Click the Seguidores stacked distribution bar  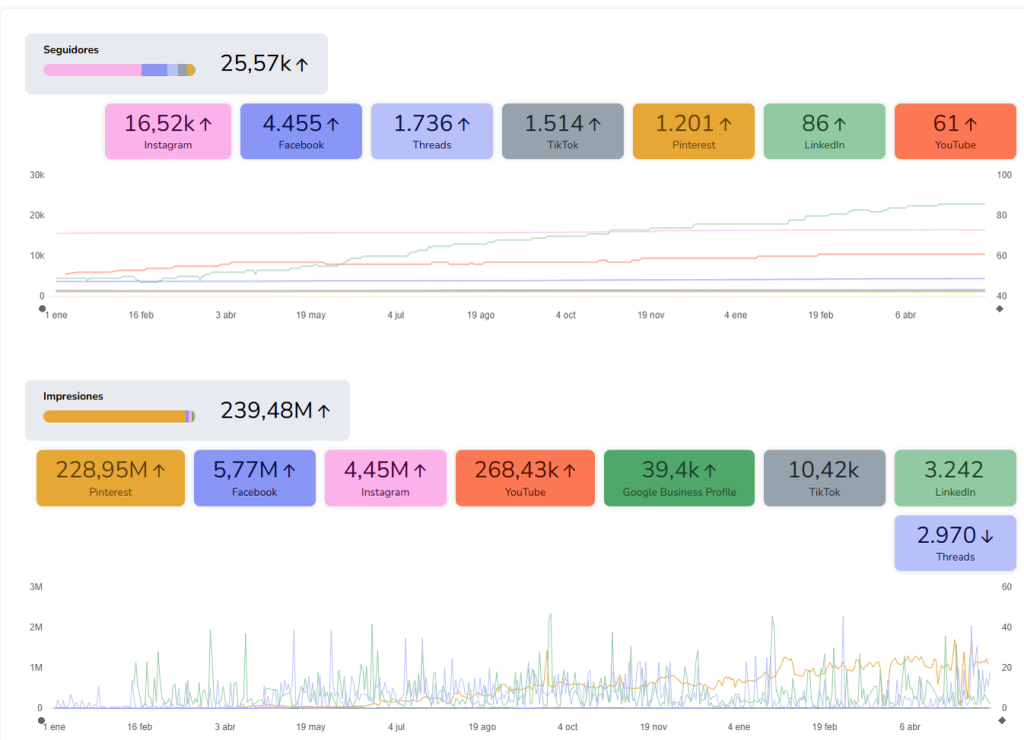(120, 70)
